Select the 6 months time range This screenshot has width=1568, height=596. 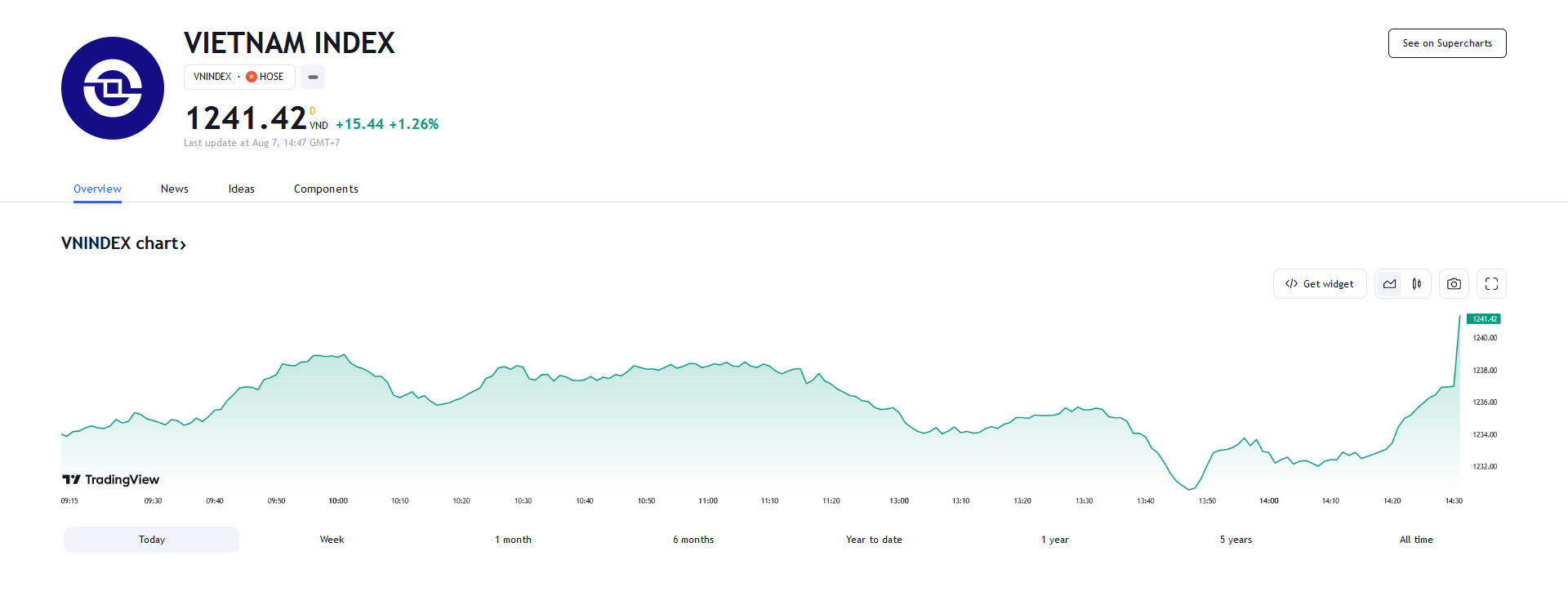[693, 540]
